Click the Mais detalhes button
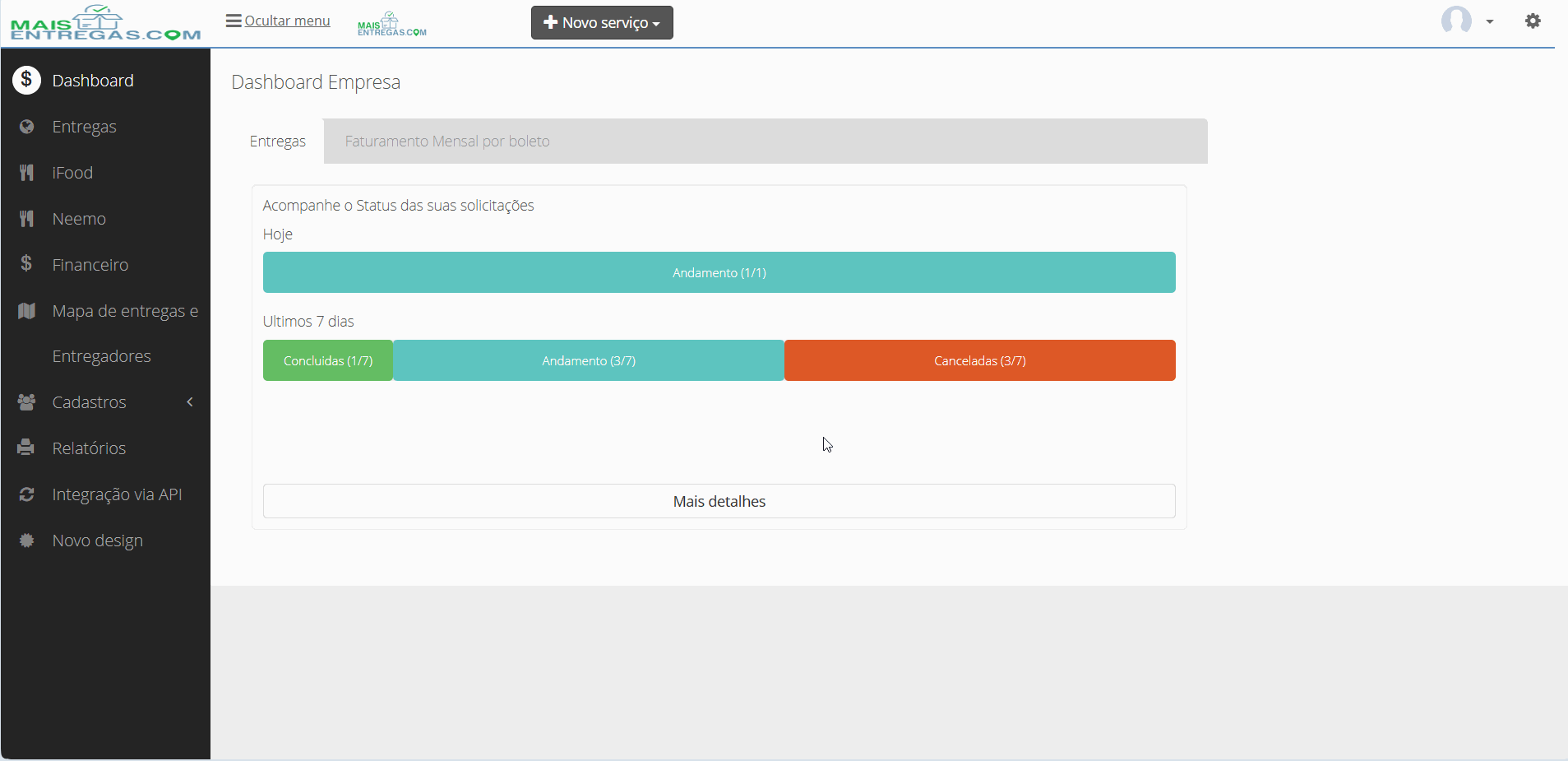This screenshot has height=761, width=1568. (719, 501)
